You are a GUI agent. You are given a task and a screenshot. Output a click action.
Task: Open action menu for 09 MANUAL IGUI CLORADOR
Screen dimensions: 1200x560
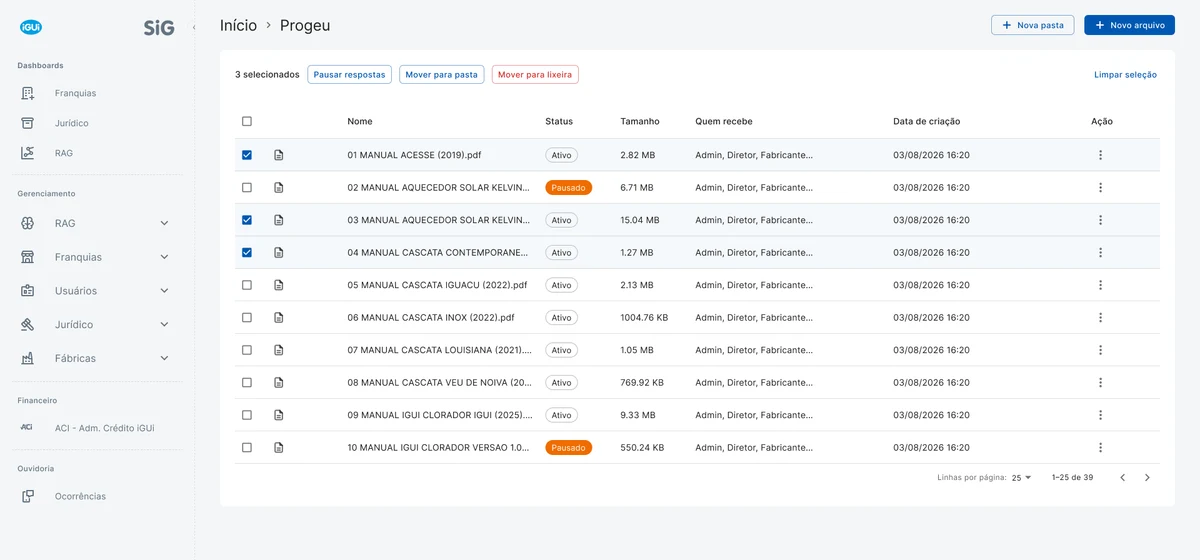(1100, 415)
